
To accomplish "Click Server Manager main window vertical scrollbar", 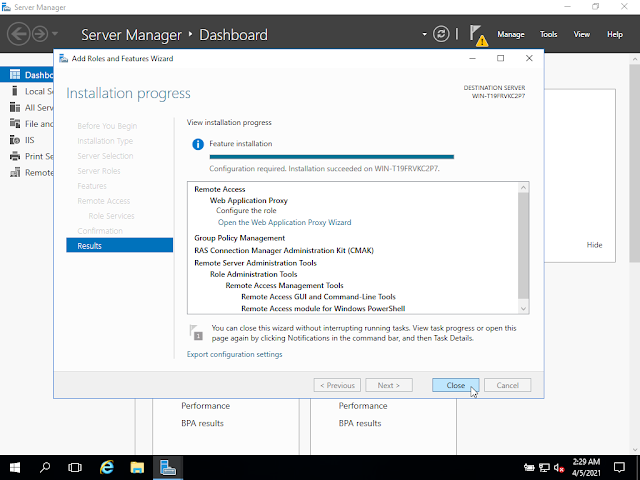I will point(635,162).
